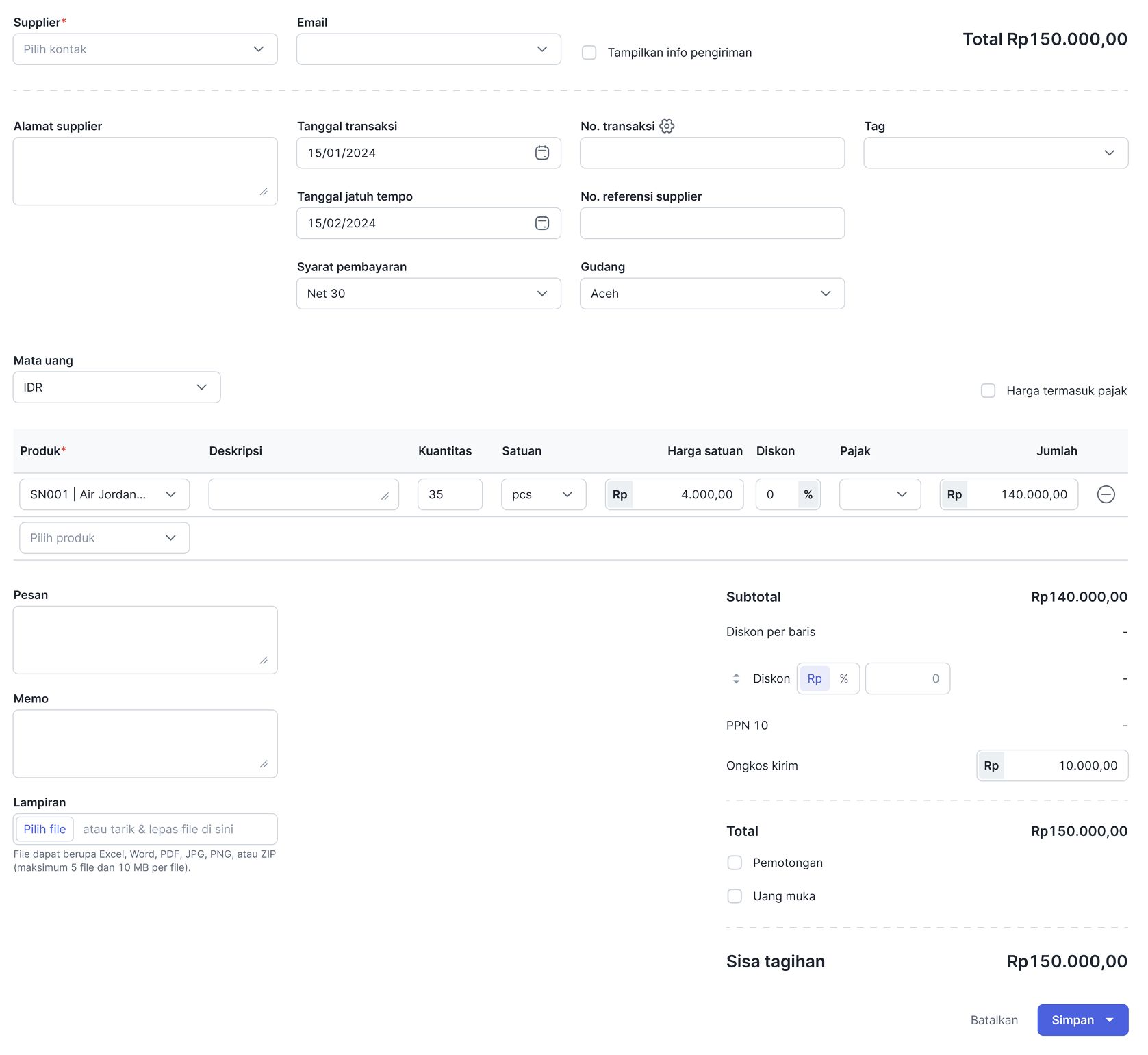Viewport: 1148px width, 1055px height.
Task: Toggle the line discount percent unit
Action: (x=808, y=494)
